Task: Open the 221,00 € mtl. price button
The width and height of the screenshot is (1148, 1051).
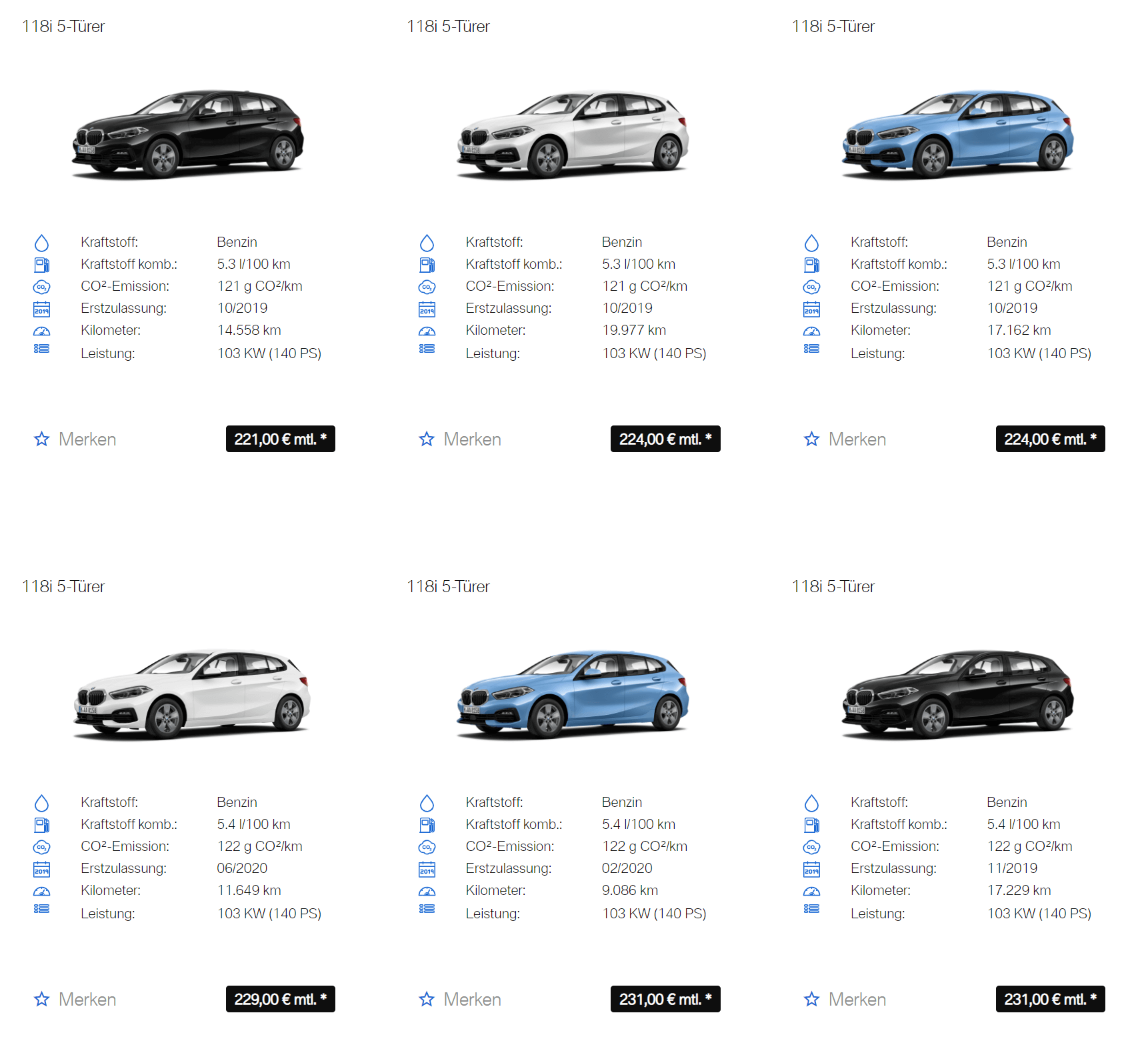Action: [x=281, y=439]
